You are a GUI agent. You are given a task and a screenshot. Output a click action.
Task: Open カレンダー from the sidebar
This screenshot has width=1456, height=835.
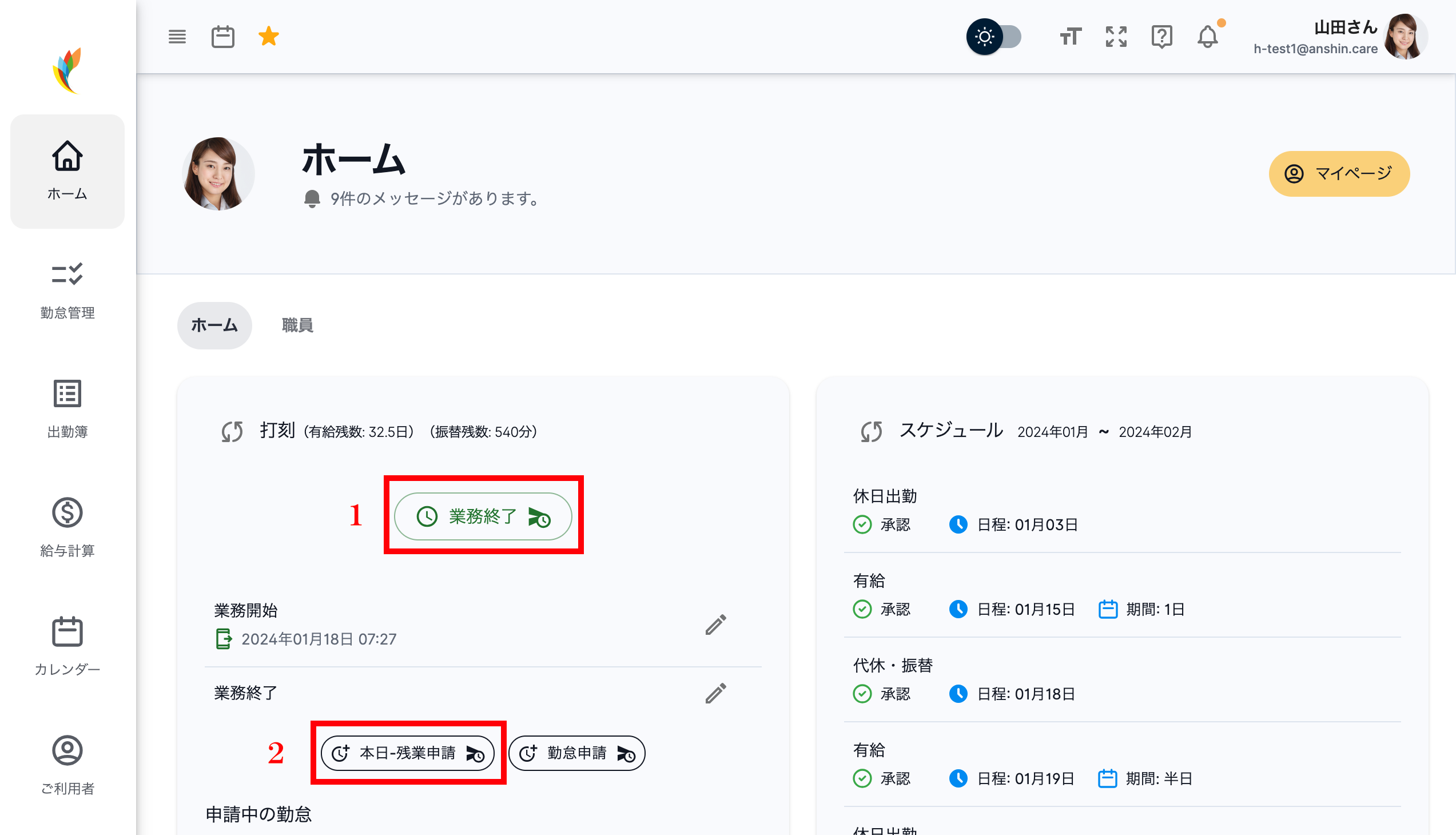67,645
